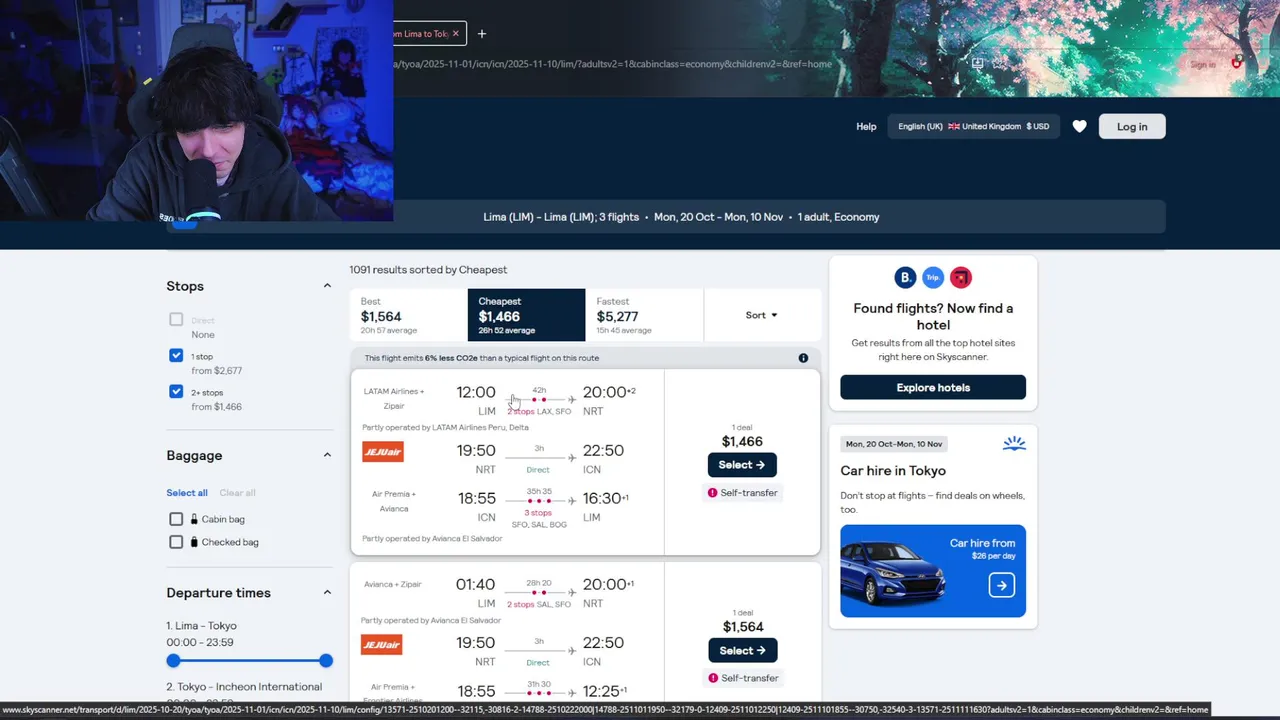Click the Trip.com hotel partner icon
Viewport: 1280px width, 720px height.
(933, 277)
